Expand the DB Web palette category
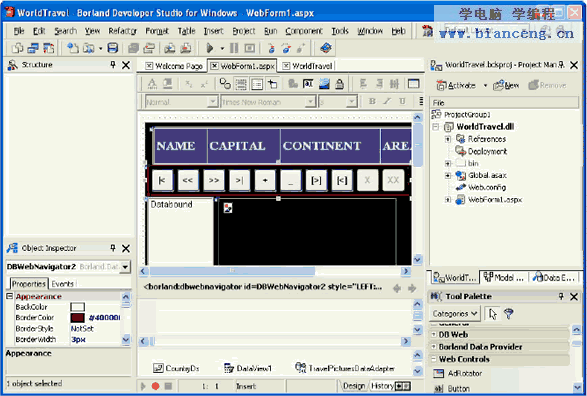 [434, 334]
